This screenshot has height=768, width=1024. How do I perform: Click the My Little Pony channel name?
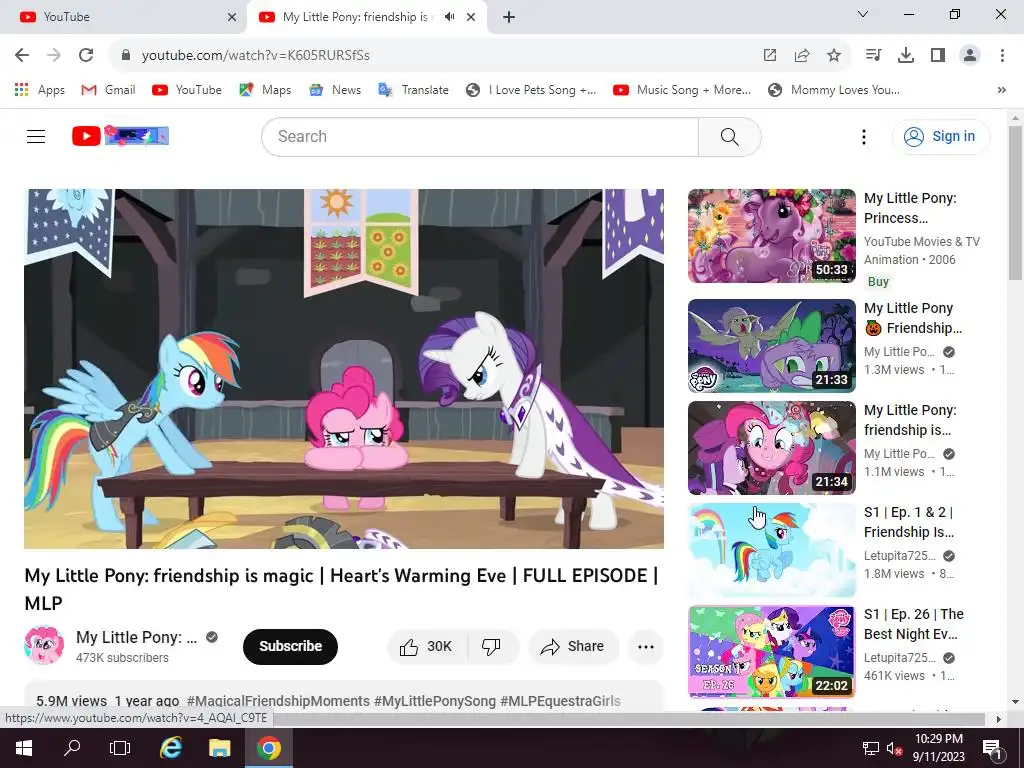pos(136,637)
